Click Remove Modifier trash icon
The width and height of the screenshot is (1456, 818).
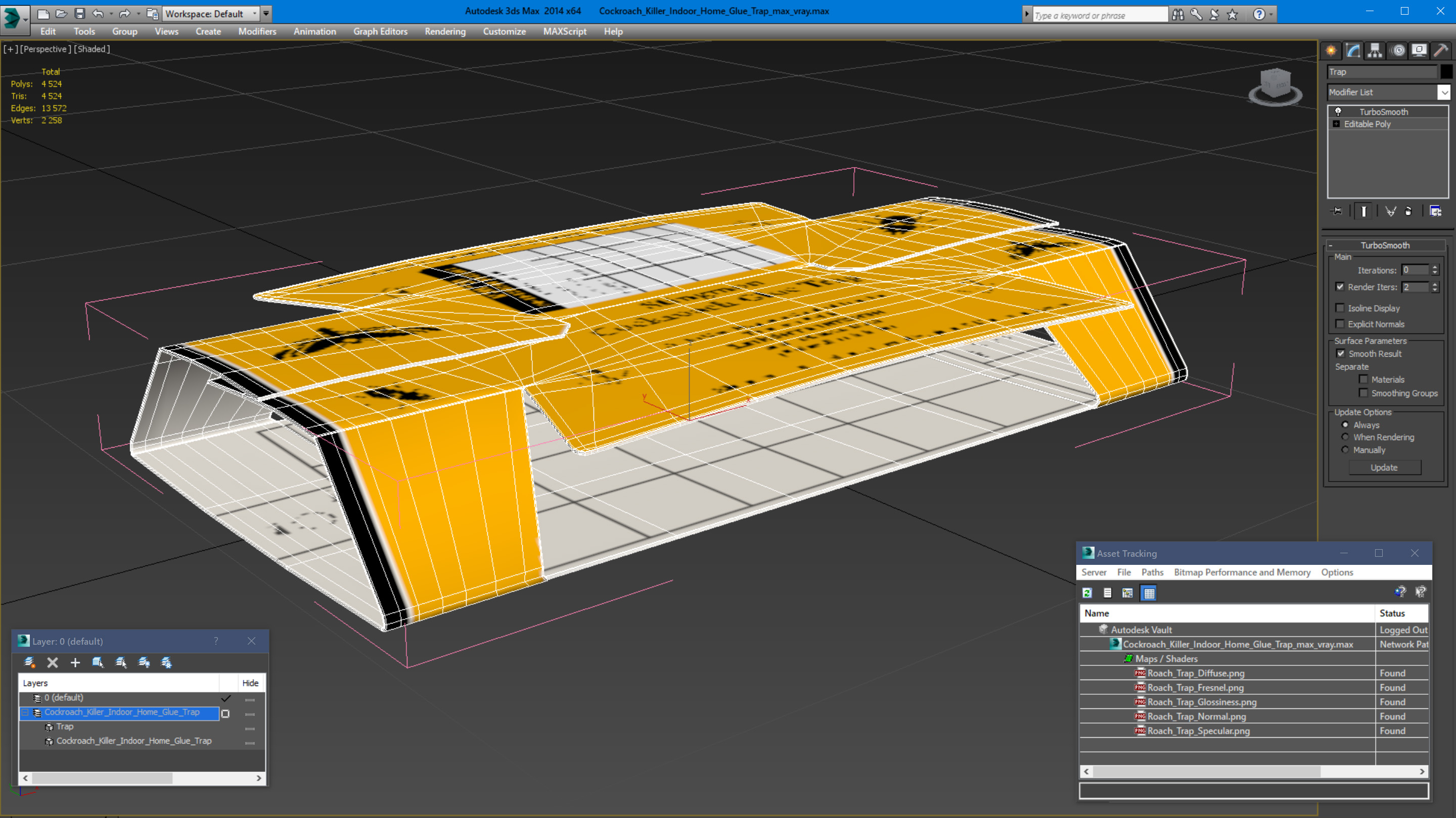[1408, 211]
